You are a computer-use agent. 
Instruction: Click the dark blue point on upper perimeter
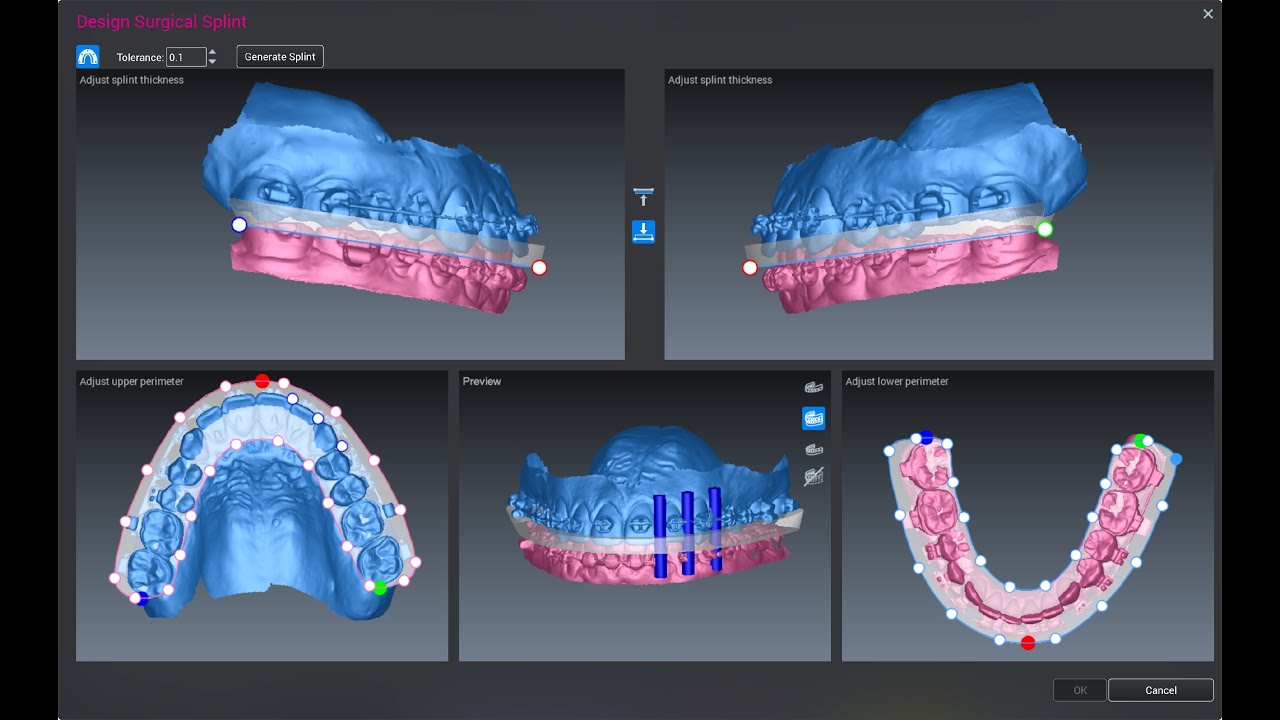point(142,597)
